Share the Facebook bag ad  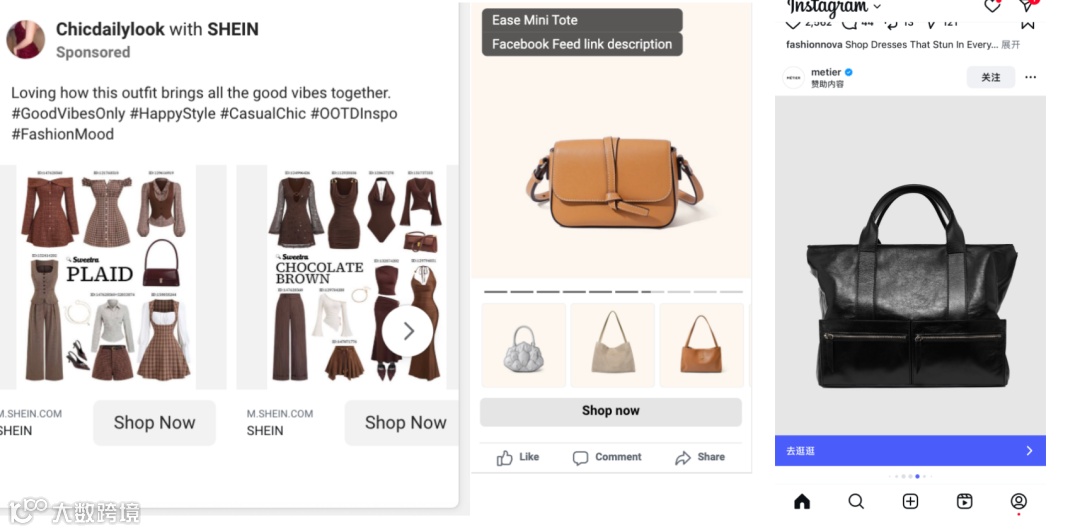pyautogui.click(x=700, y=457)
